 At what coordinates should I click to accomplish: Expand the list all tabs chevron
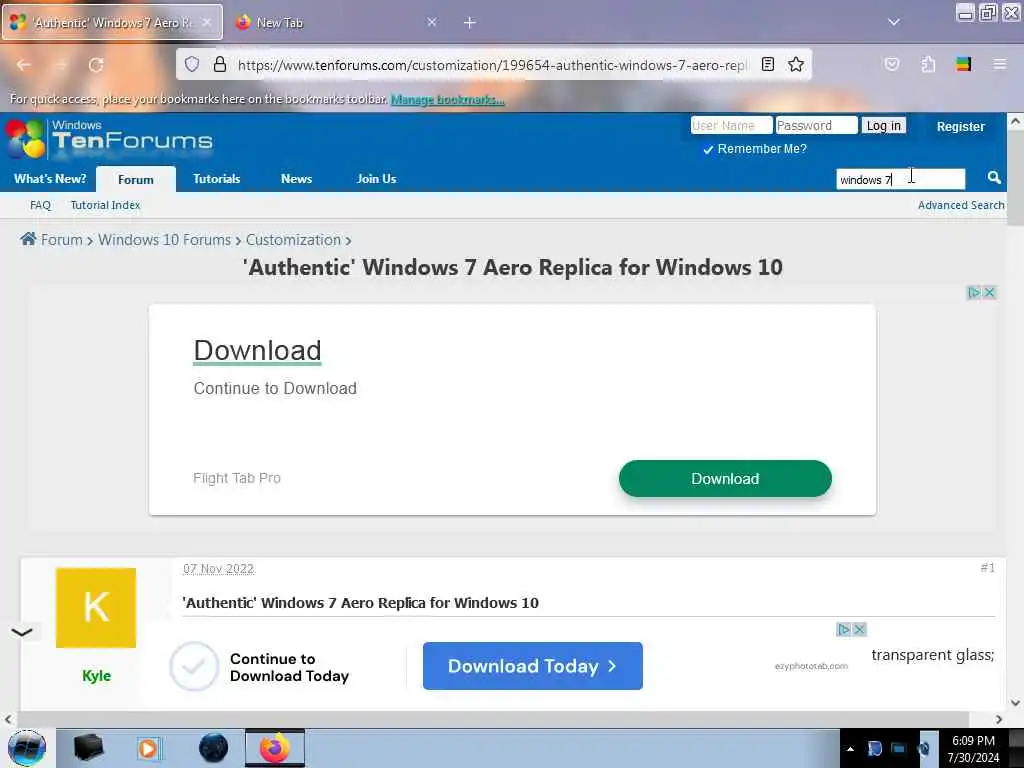click(893, 22)
